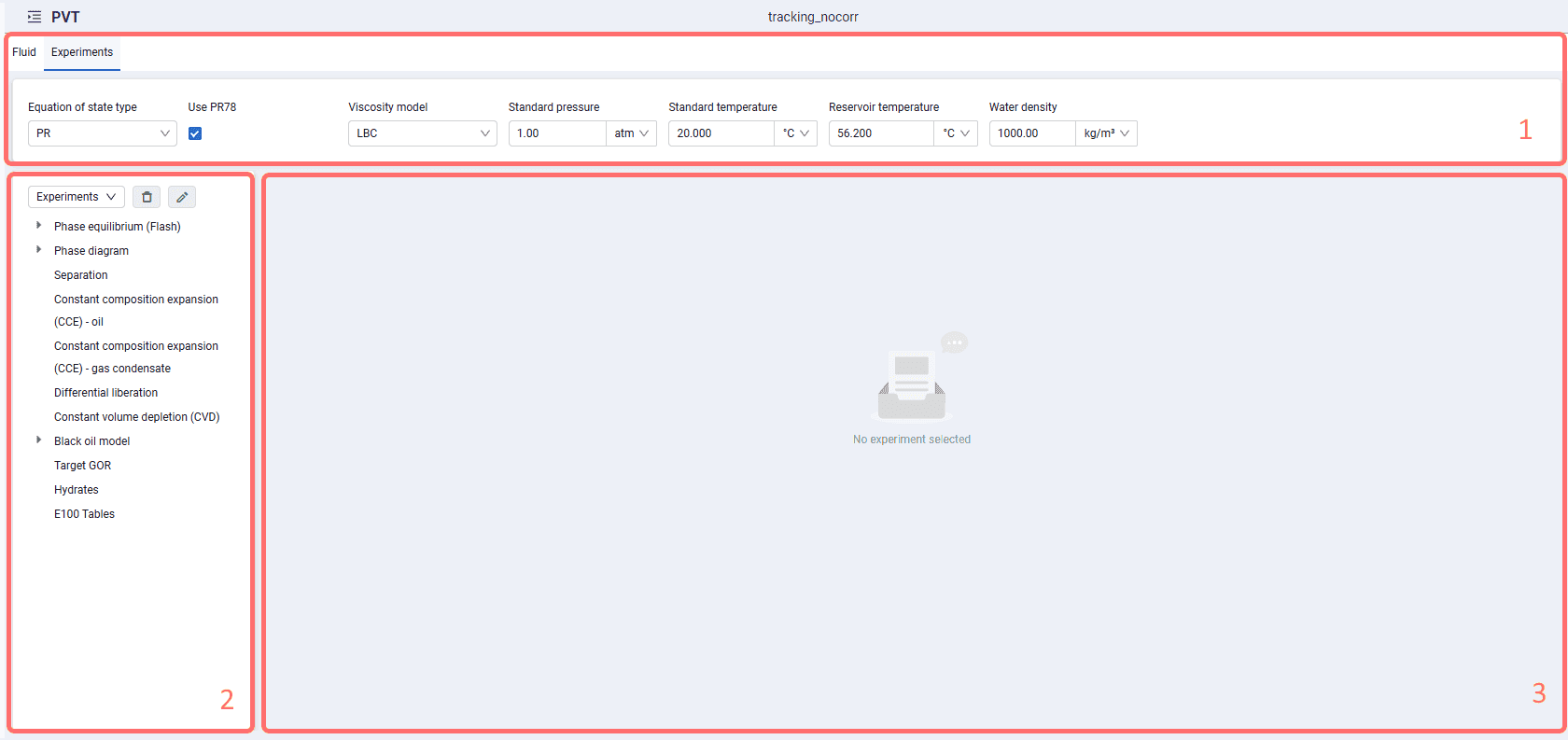Change standard pressure unit atm dropdown
Image resolution: width=1568 pixels, height=740 pixels.
(632, 133)
